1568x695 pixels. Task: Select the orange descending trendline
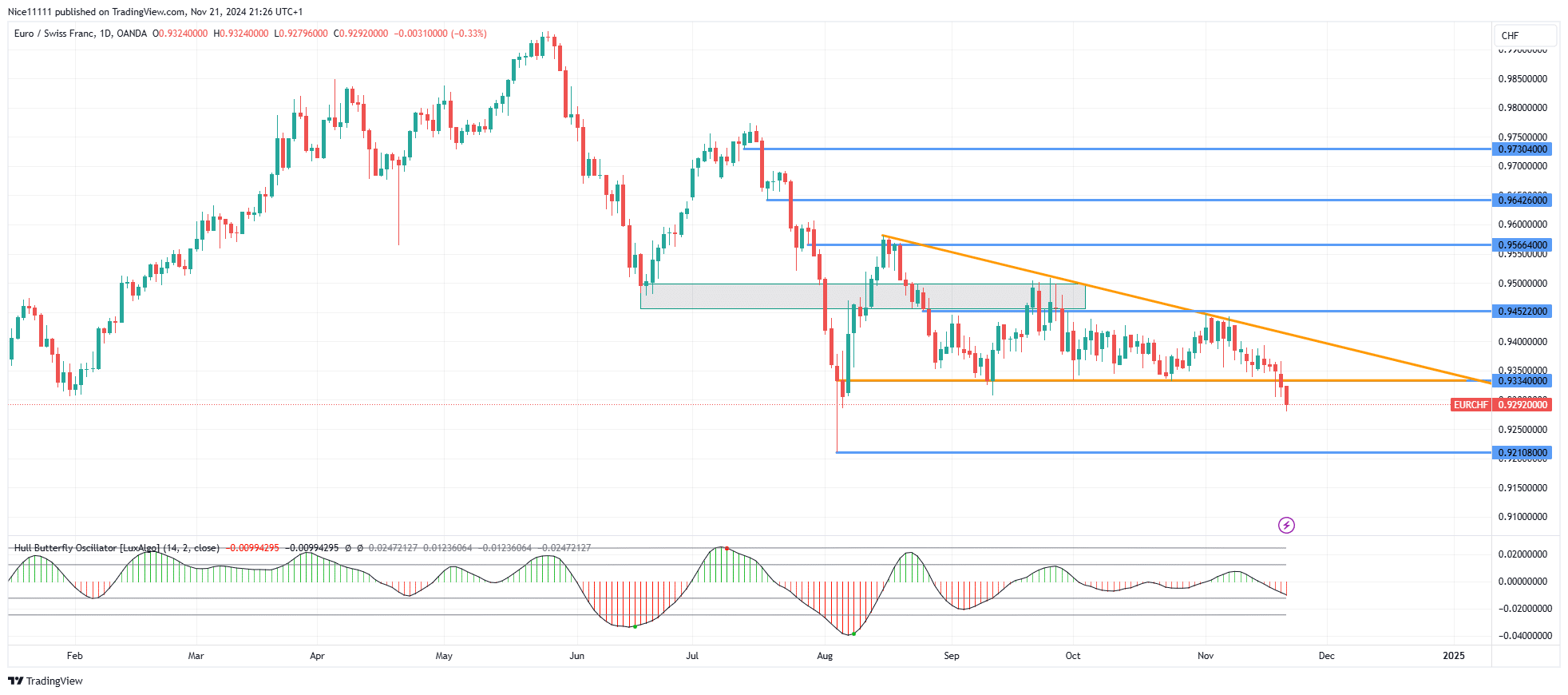point(1186,310)
